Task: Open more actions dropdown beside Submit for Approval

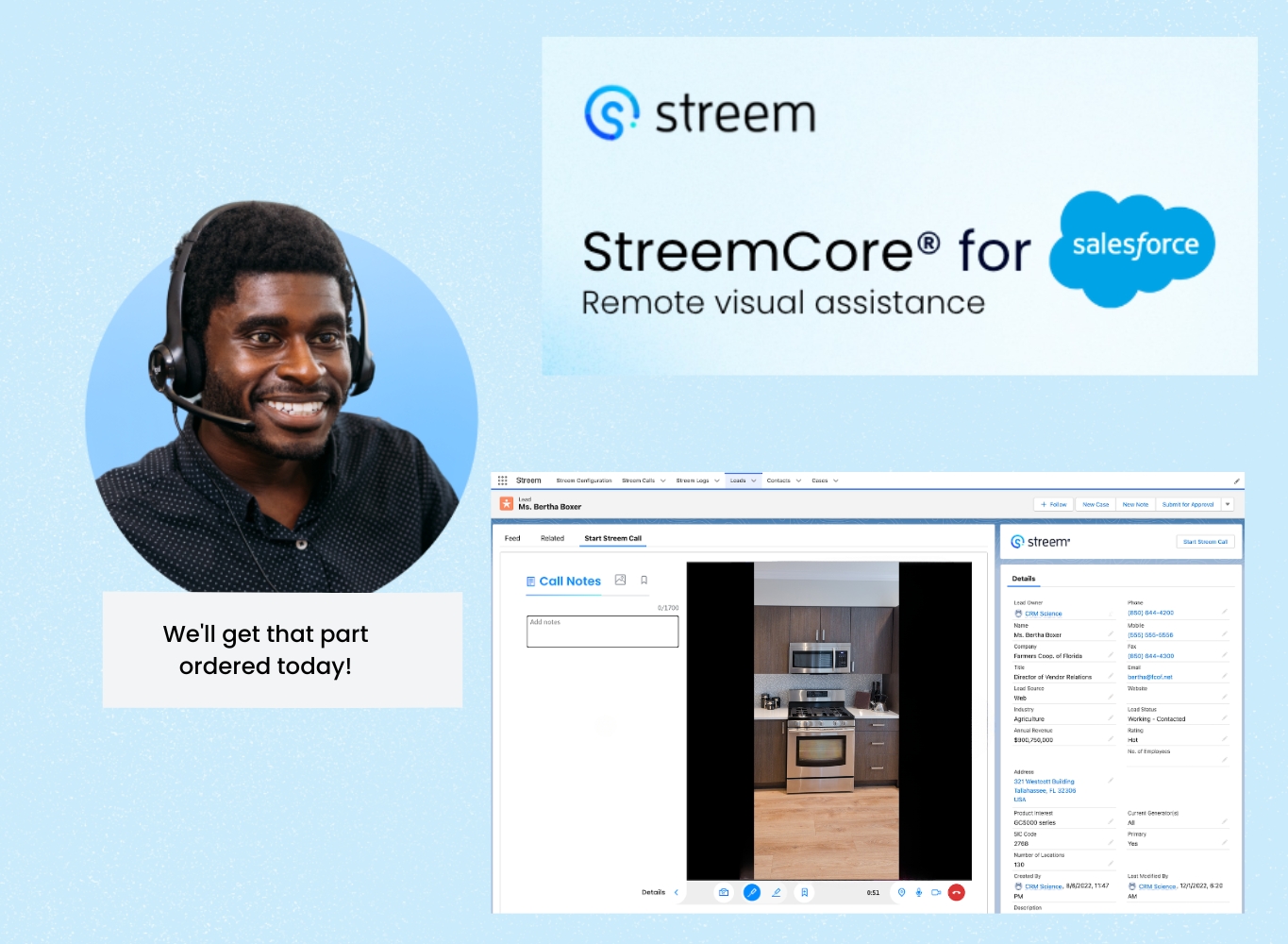Action: tap(1228, 504)
